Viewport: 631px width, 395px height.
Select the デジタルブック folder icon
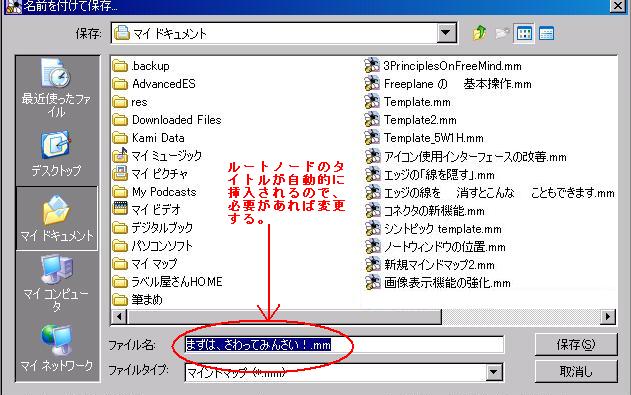(120, 228)
